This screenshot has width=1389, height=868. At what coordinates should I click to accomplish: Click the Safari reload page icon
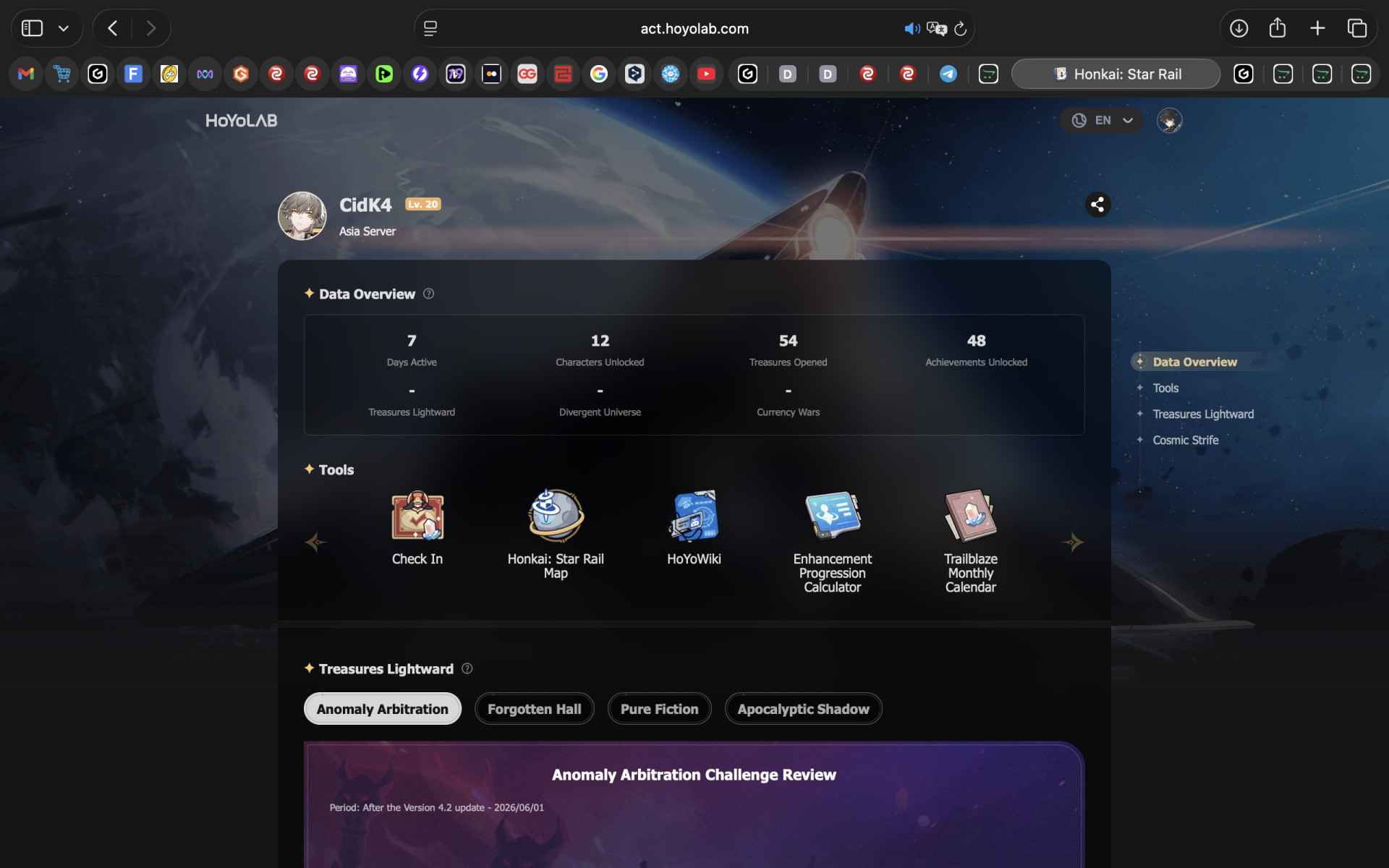click(x=961, y=29)
